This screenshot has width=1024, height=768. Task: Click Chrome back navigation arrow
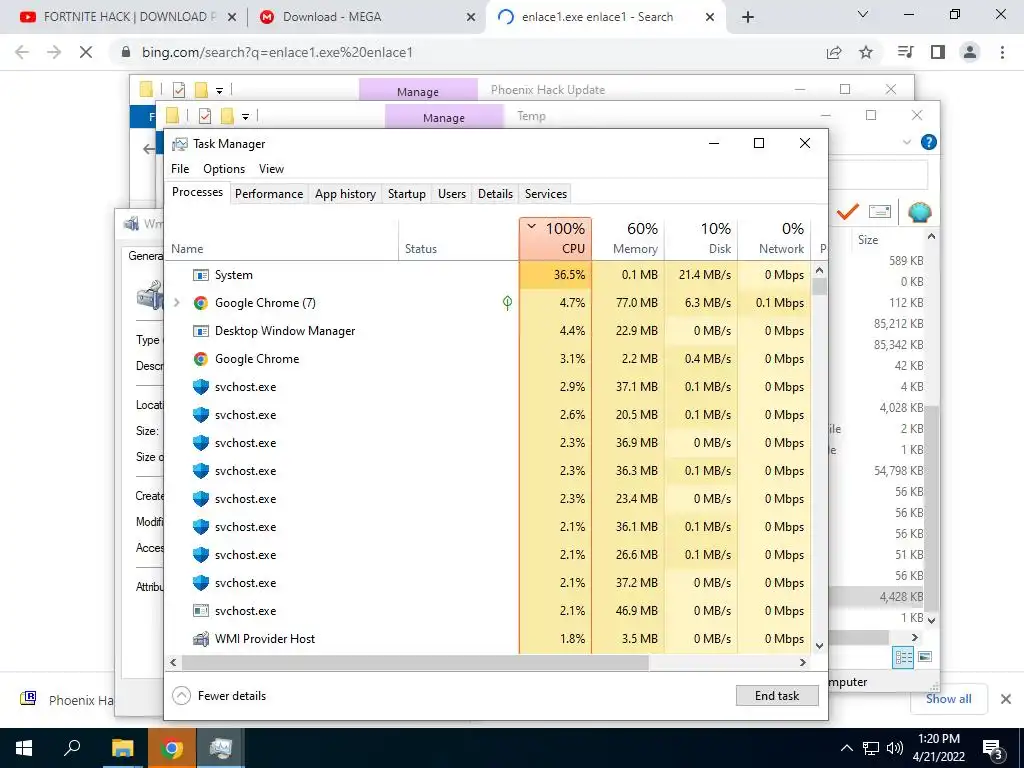tap(22, 52)
